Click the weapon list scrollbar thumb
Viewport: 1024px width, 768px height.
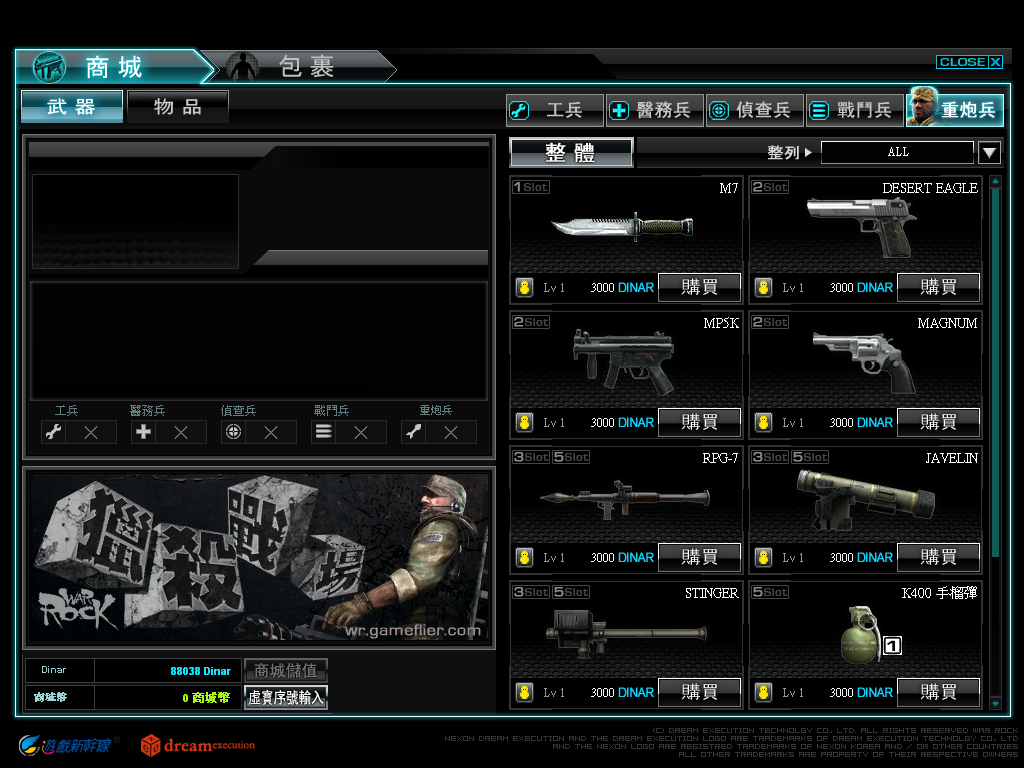(x=995, y=373)
